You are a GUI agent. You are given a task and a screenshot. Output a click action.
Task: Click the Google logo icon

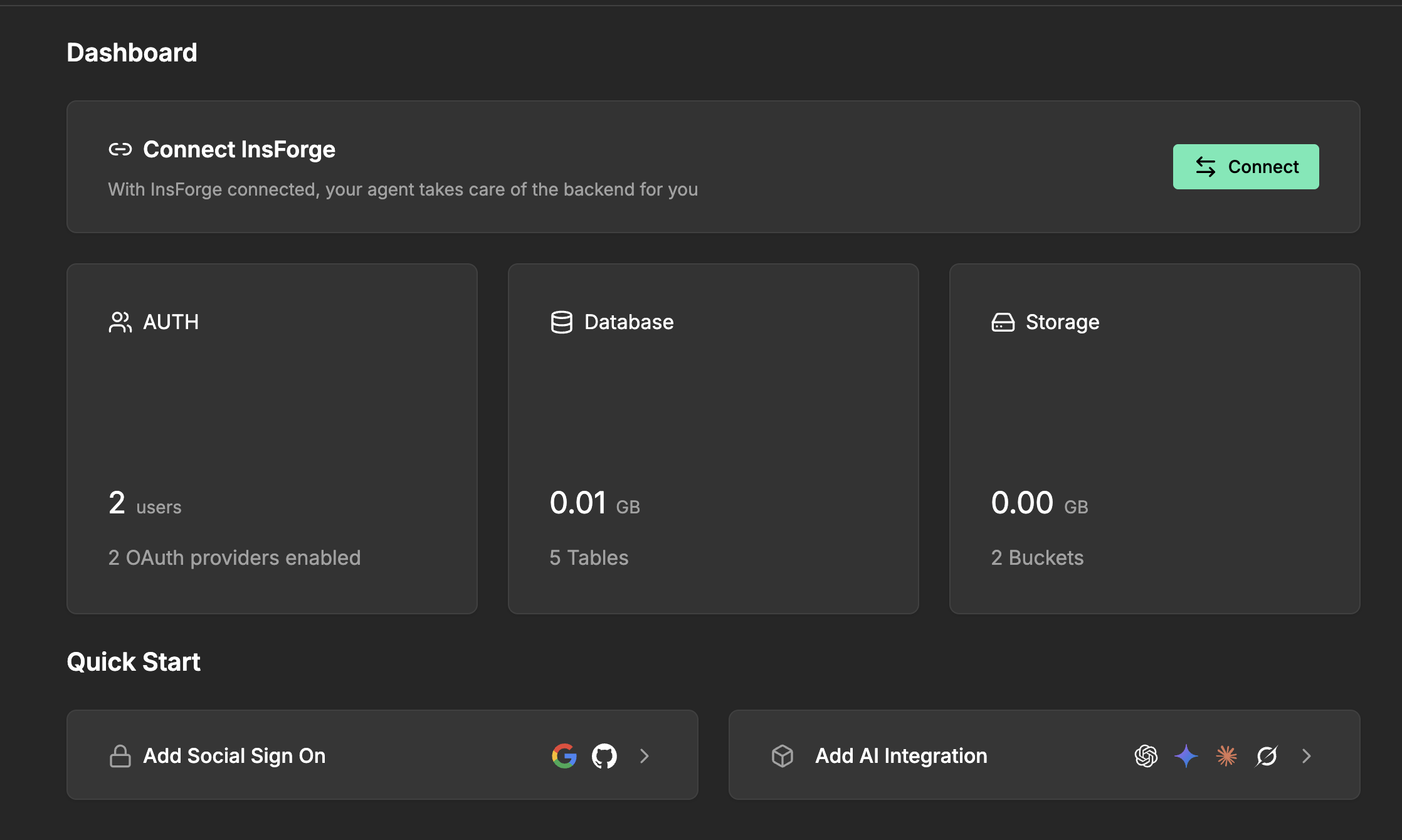tap(564, 755)
